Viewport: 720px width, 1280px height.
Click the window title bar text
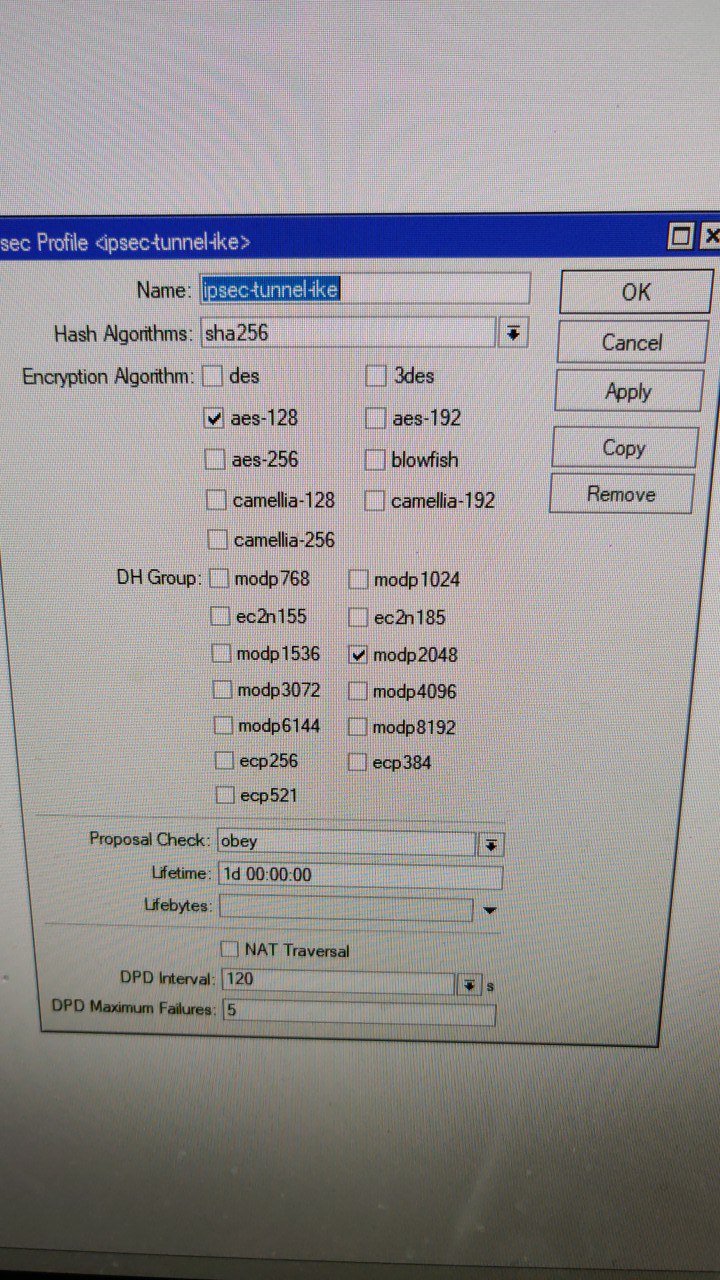125,243
